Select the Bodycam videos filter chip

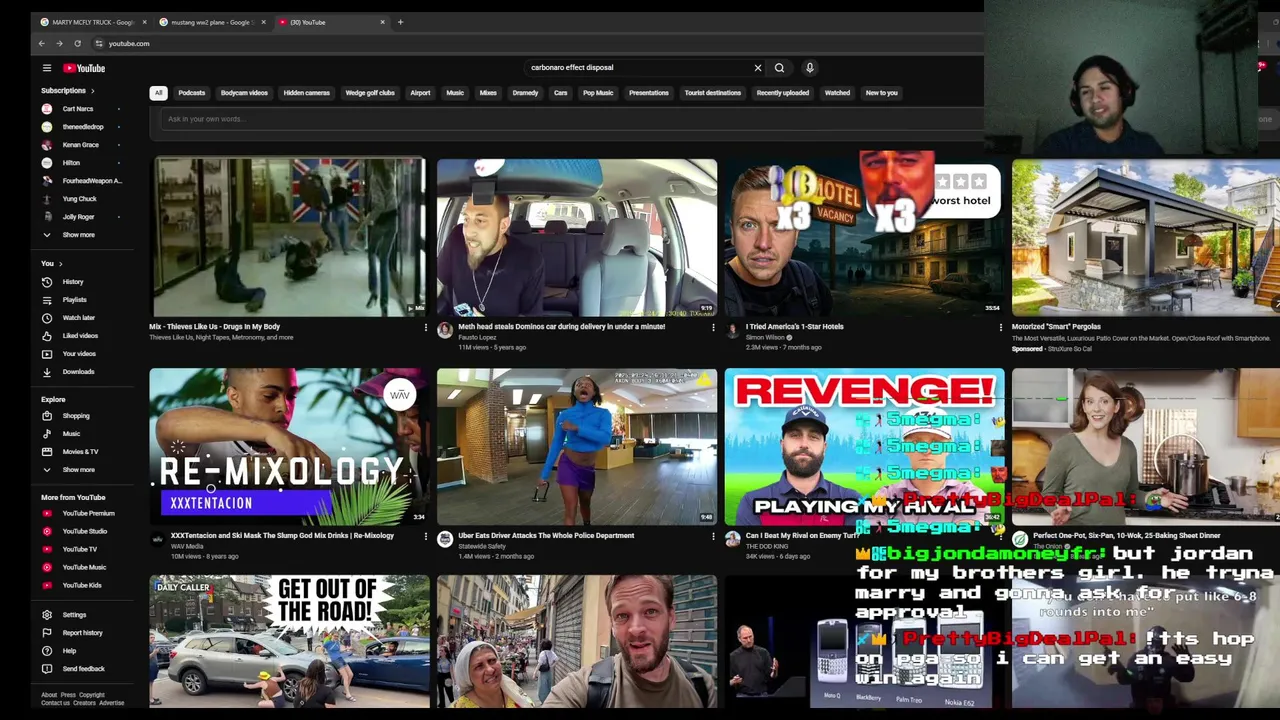tap(244, 93)
